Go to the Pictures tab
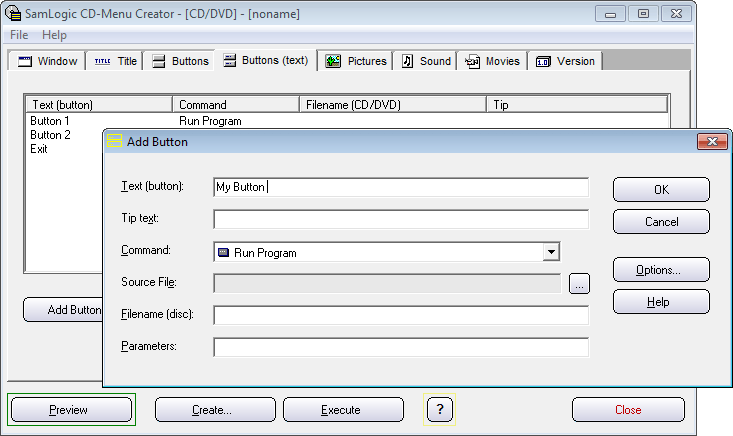This screenshot has width=733, height=436. pos(355,61)
